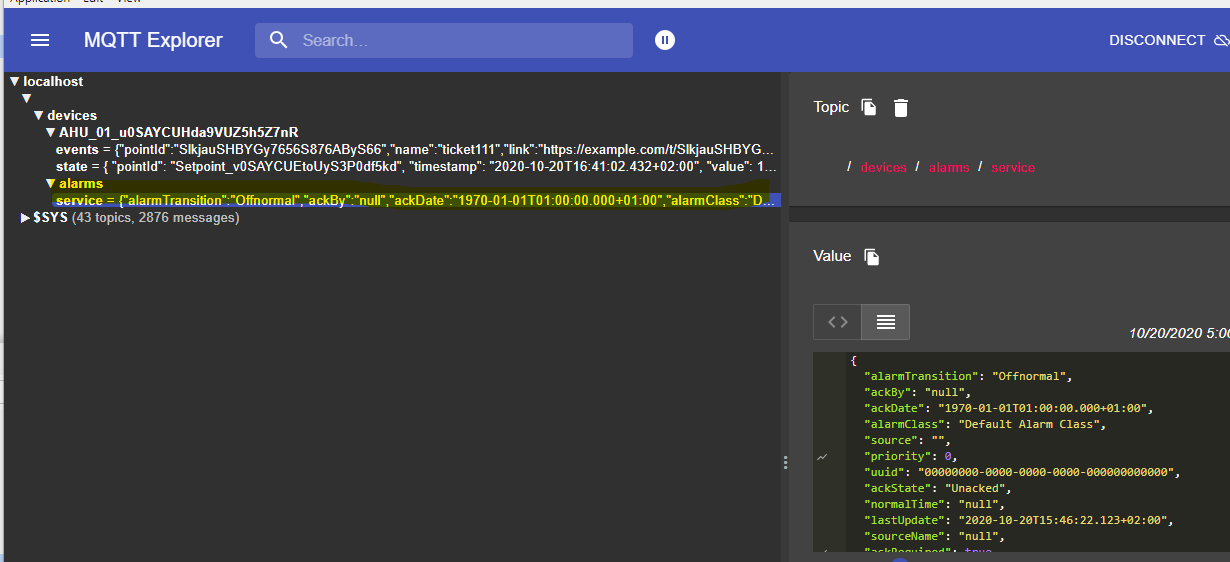Click the pause updates button
The width and height of the screenshot is (1230, 562).
click(665, 40)
